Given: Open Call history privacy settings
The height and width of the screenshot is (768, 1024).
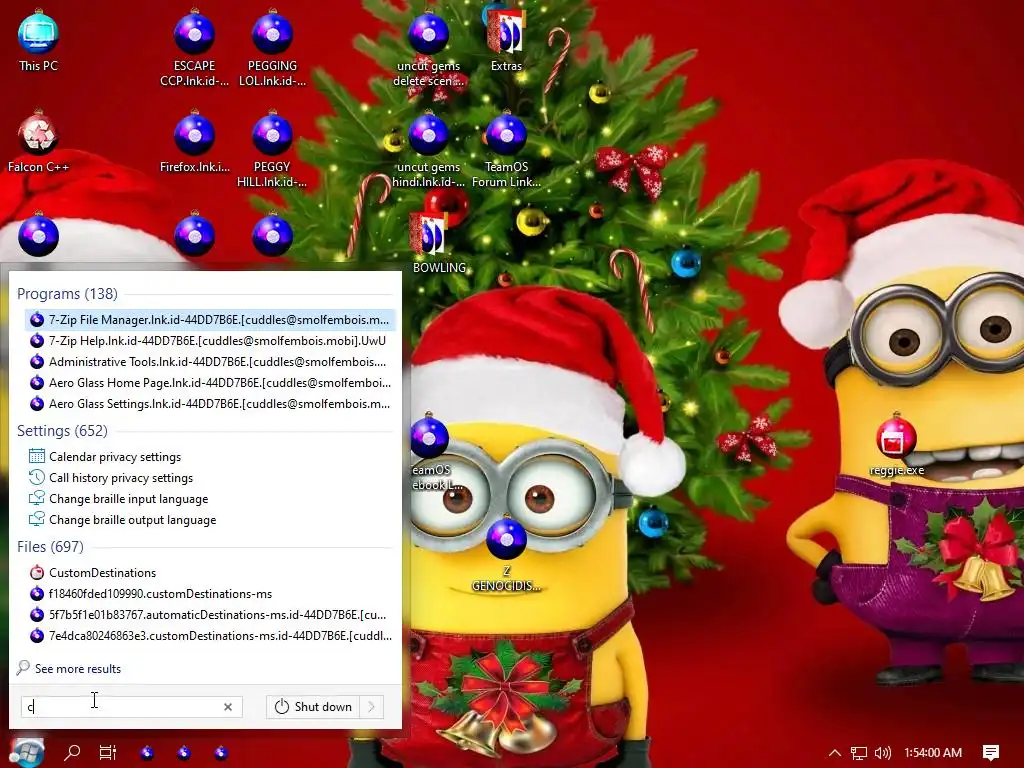Looking at the screenshot, I should 210,478.
